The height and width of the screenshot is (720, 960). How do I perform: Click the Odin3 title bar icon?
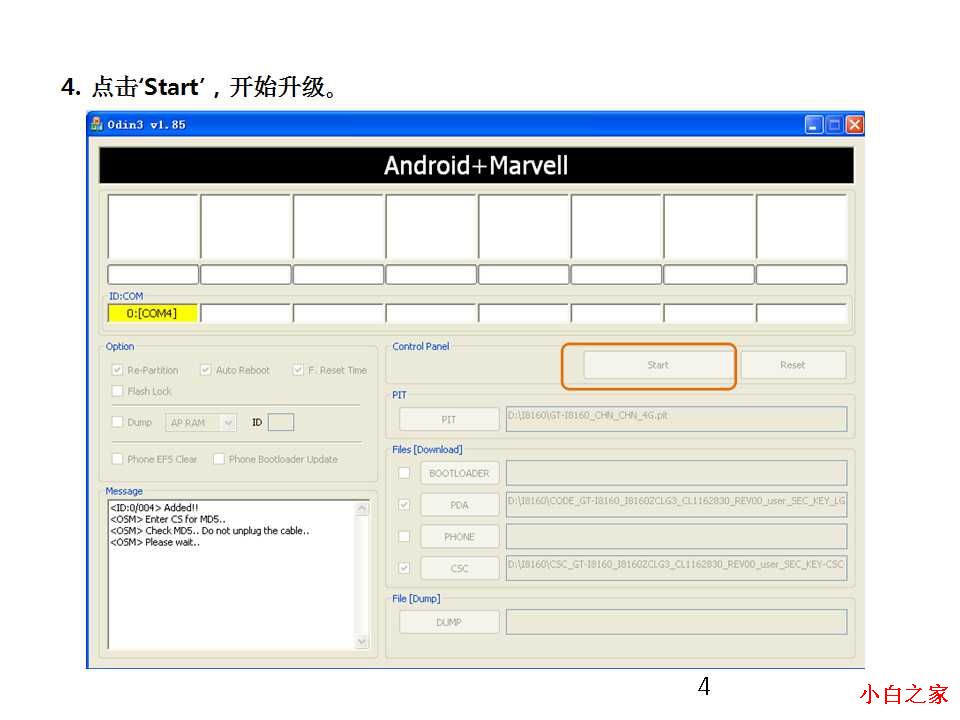[x=97, y=124]
